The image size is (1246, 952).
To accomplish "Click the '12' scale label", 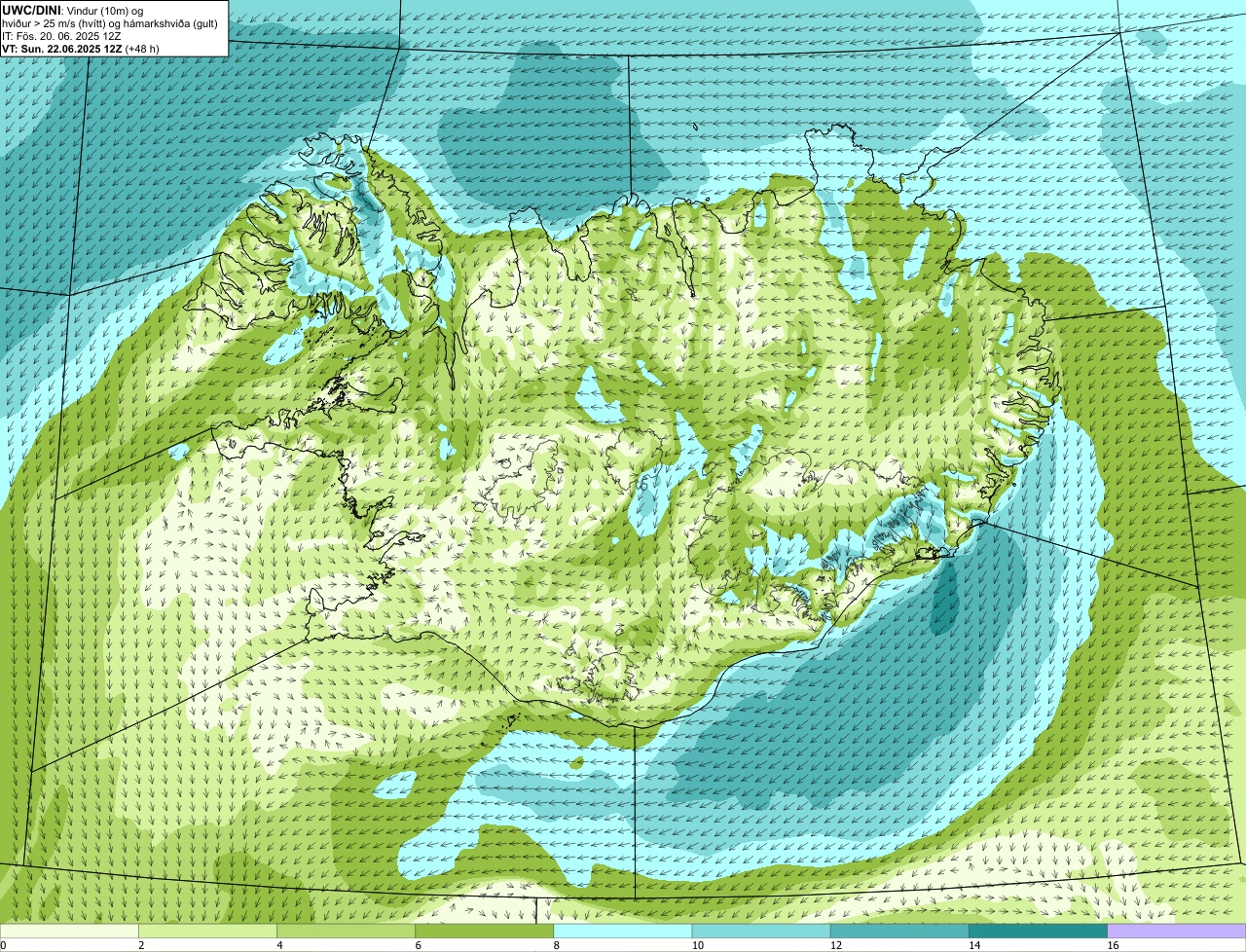I will pyautogui.click(x=835, y=945).
